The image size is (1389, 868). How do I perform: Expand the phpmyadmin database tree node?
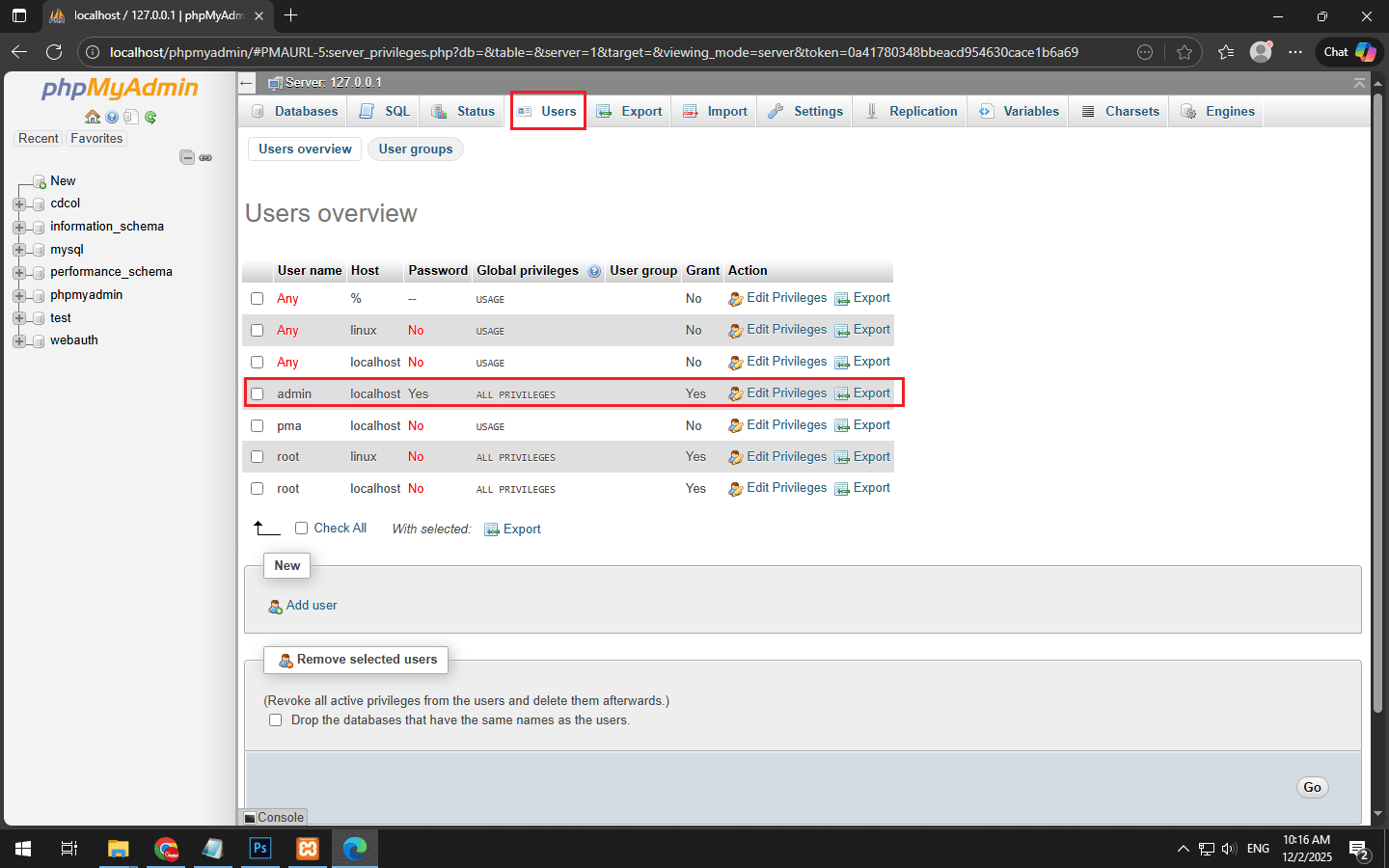pyautogui.click(x=18, y=295)
